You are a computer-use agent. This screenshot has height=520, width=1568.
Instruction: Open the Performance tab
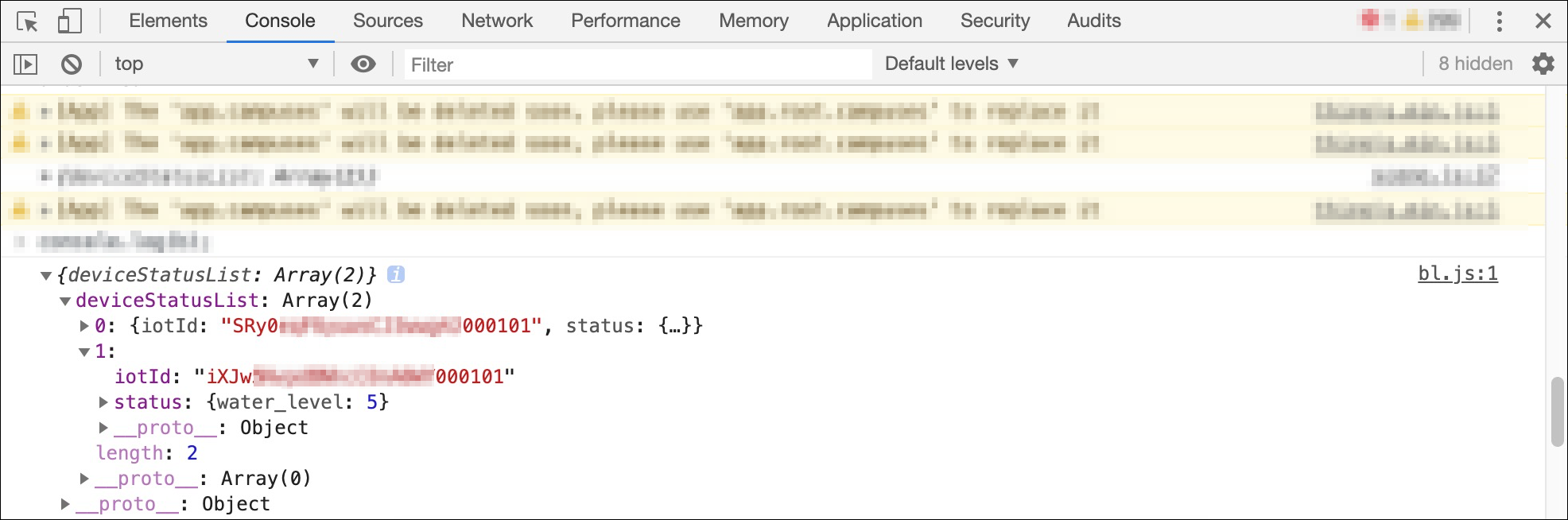[626, 21]
